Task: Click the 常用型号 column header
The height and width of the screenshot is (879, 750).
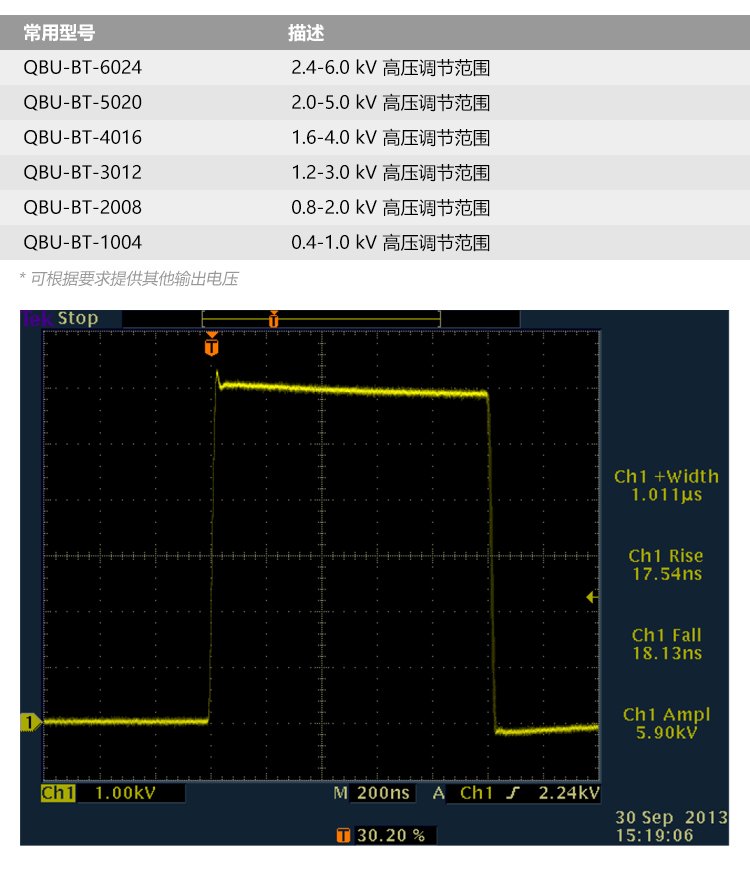Action: click(x=60, y=33)
